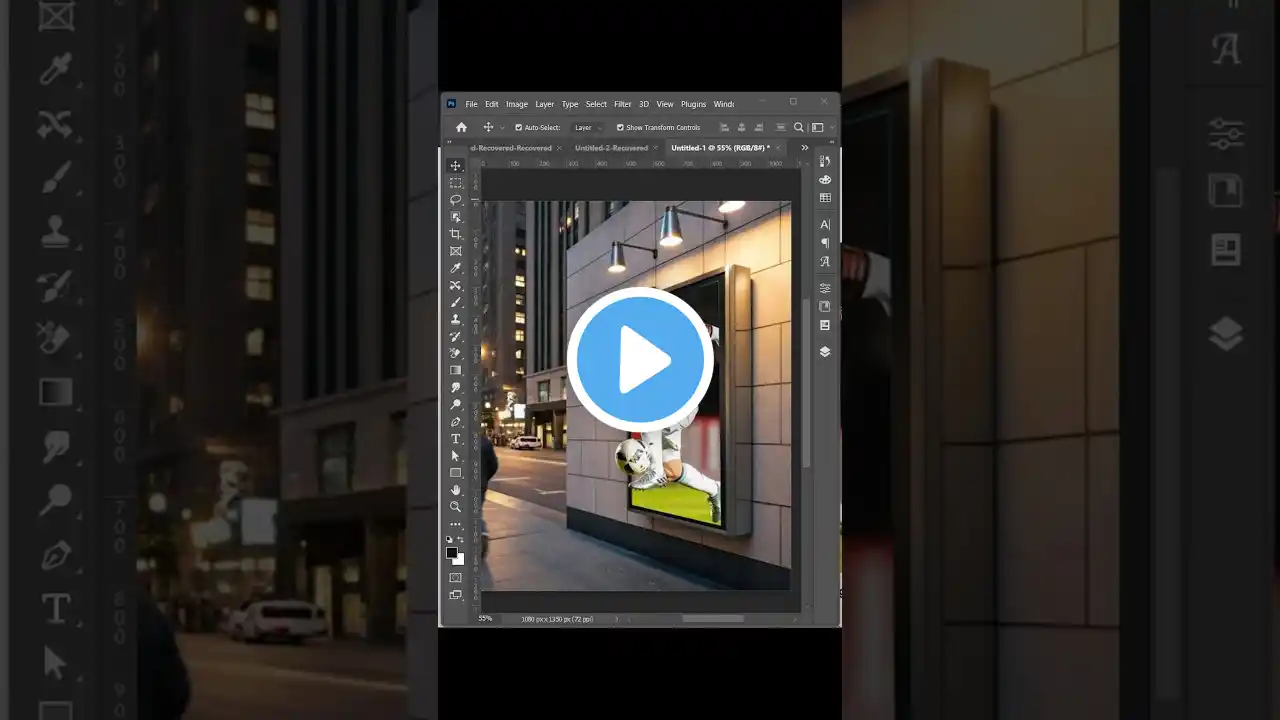1280x720 pixels.
Task: Select the Object Selection tool
Action: tap(456, 217)
